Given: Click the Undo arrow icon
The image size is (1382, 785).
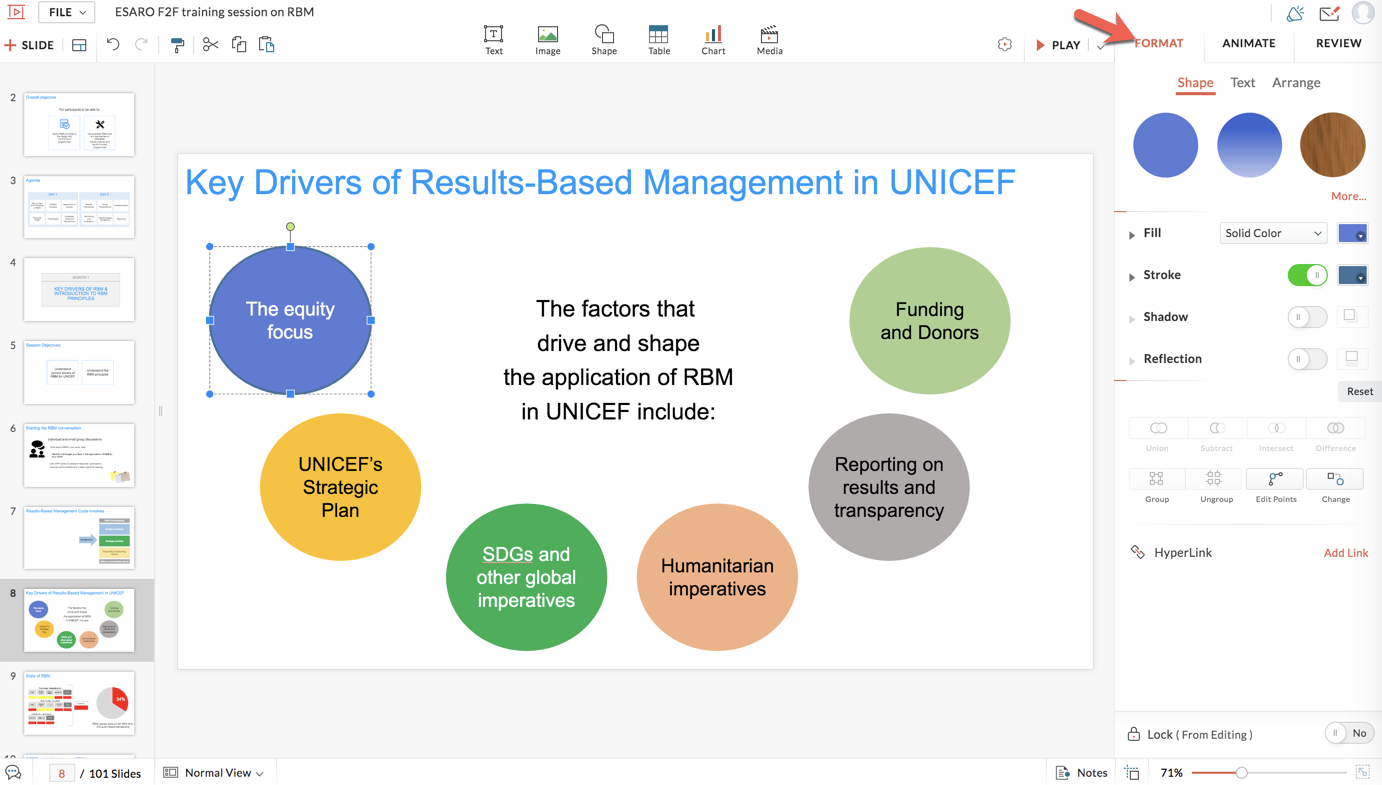Looking at the screenshot, I should click(x=113, y=45).
